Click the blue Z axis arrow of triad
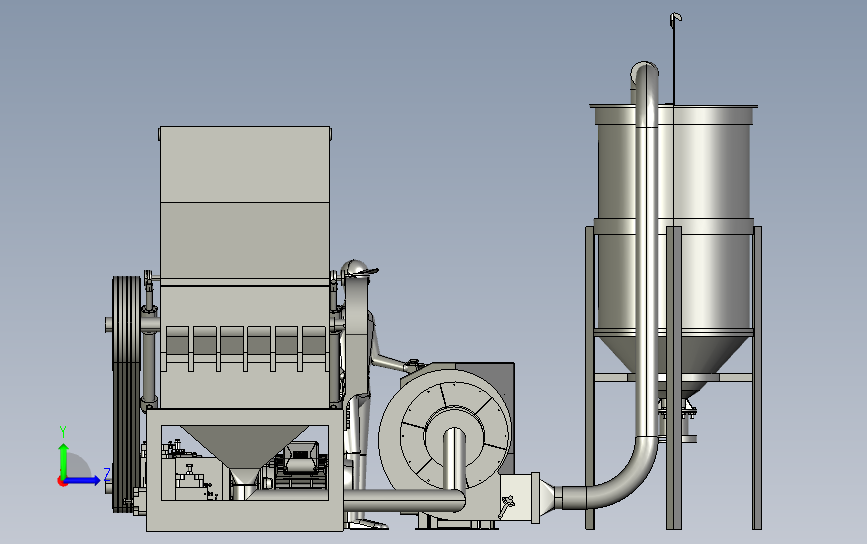This screenshot has width=867, height=544. (83, 480)
